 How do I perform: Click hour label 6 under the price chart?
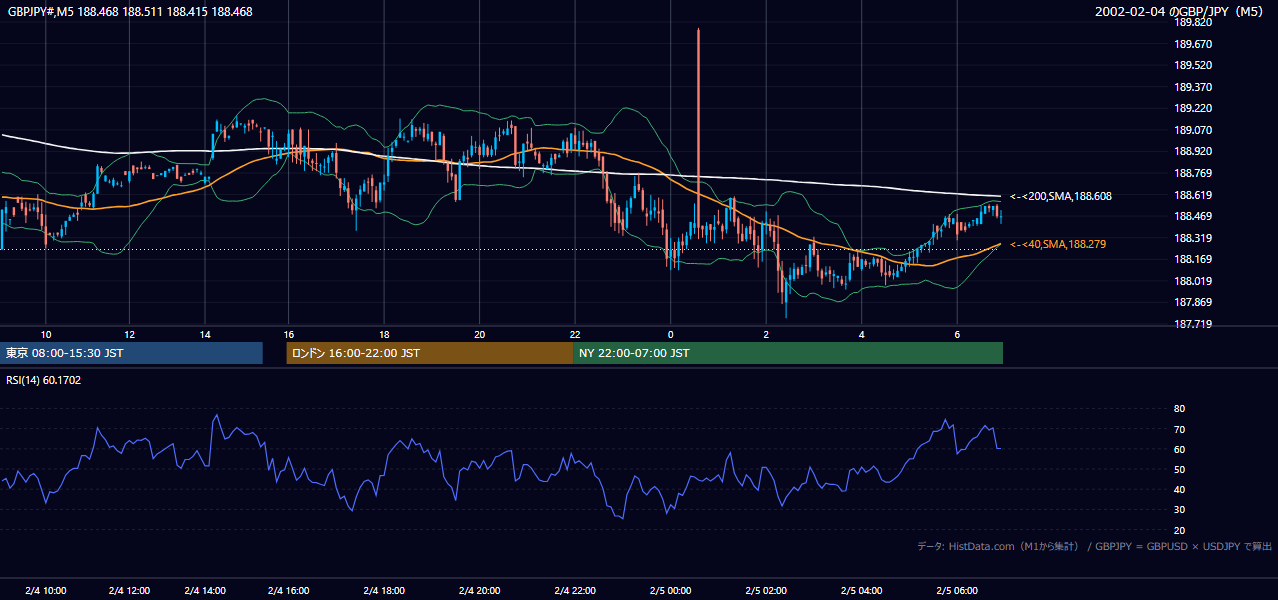957,334
